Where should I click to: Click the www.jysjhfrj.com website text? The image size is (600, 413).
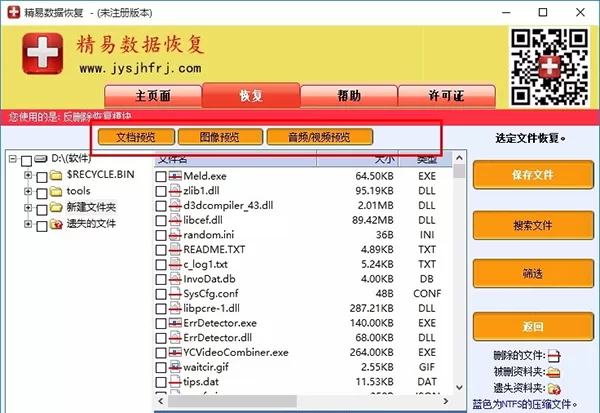click(140, 69)
